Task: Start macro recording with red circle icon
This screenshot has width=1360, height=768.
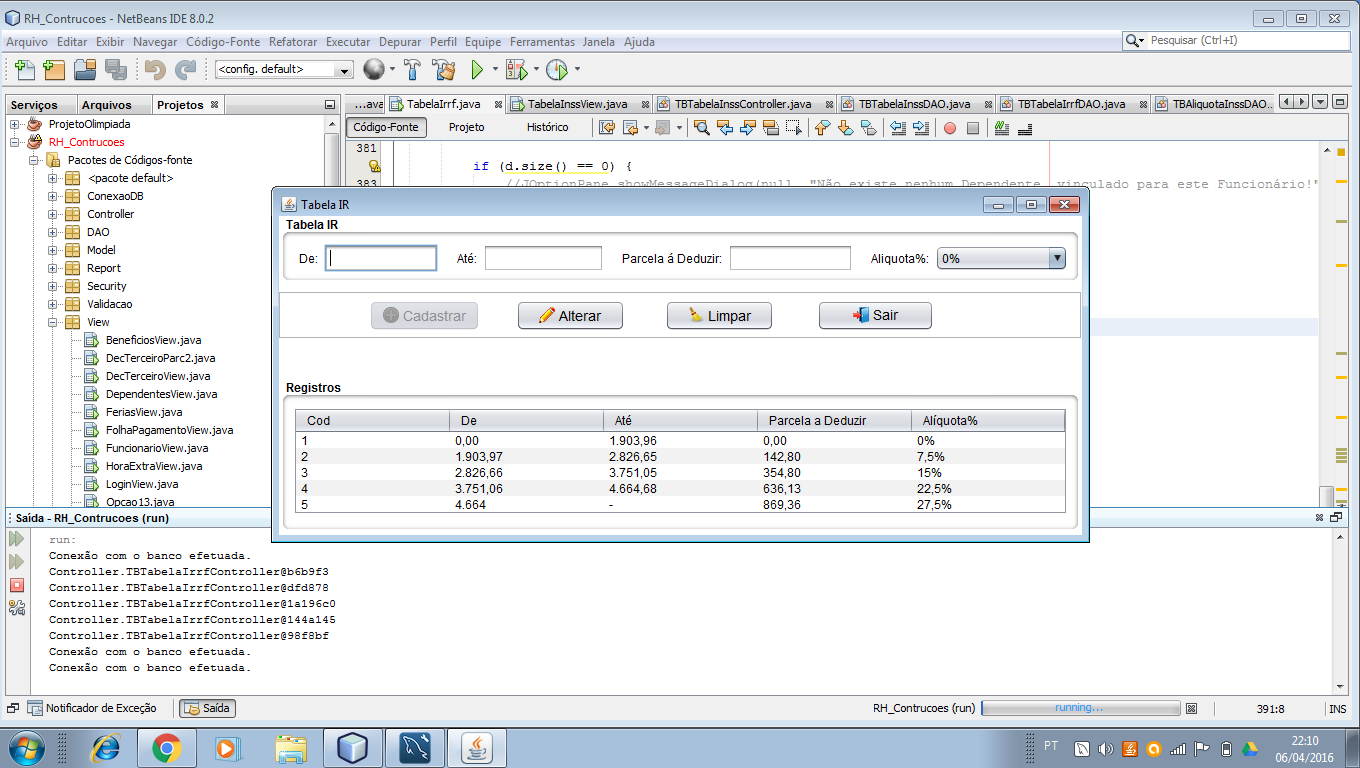Action: (950, 128)
